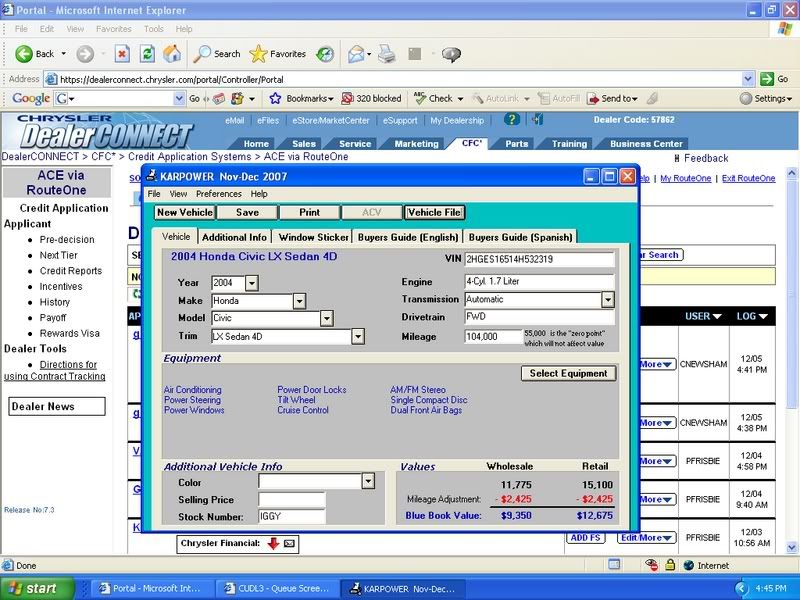The width and height of the screenshot is (800, 600).
Task: Refresh the page with the browser Refresh icon
Action: 147,54
